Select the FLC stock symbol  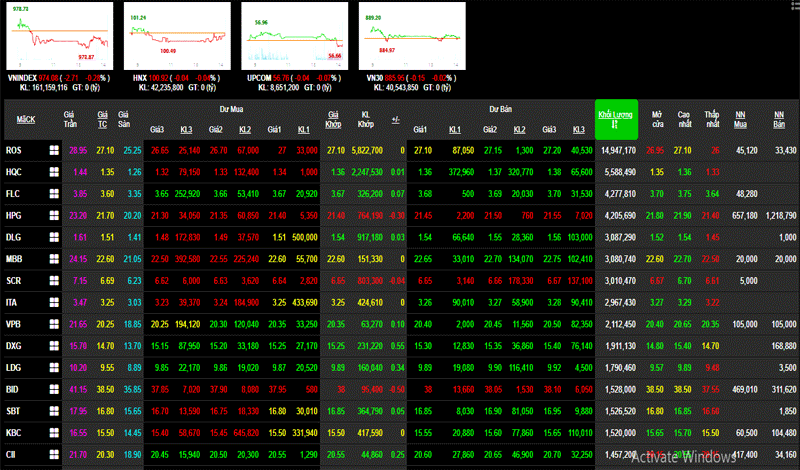click(13, 193)
